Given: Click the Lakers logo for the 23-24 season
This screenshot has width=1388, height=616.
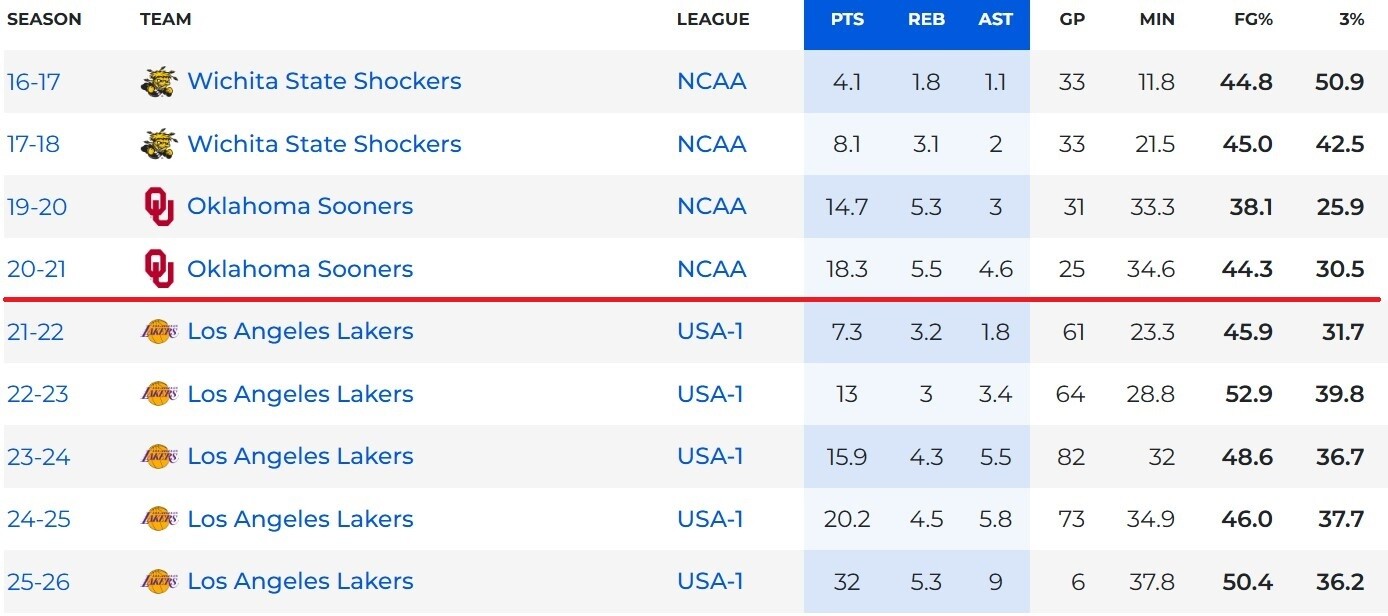Looking at the screenshot, I should point(159,456).
